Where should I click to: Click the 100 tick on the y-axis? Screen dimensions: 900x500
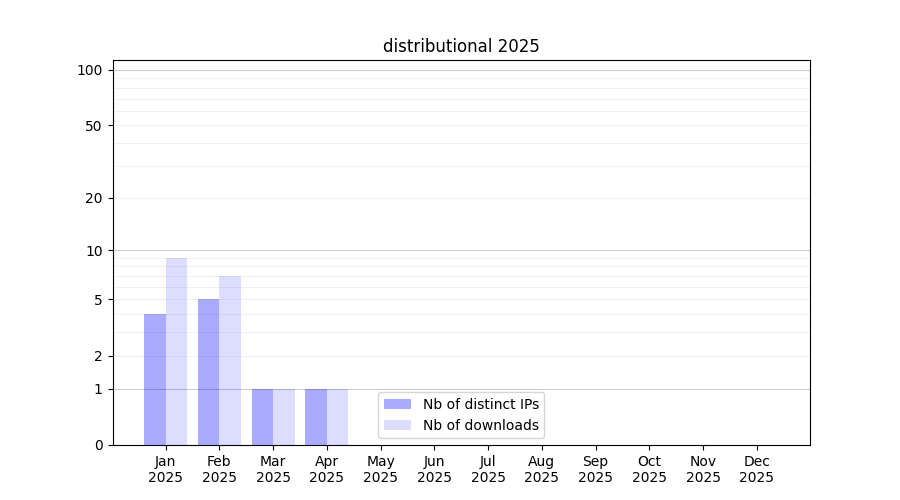(90, 70)
